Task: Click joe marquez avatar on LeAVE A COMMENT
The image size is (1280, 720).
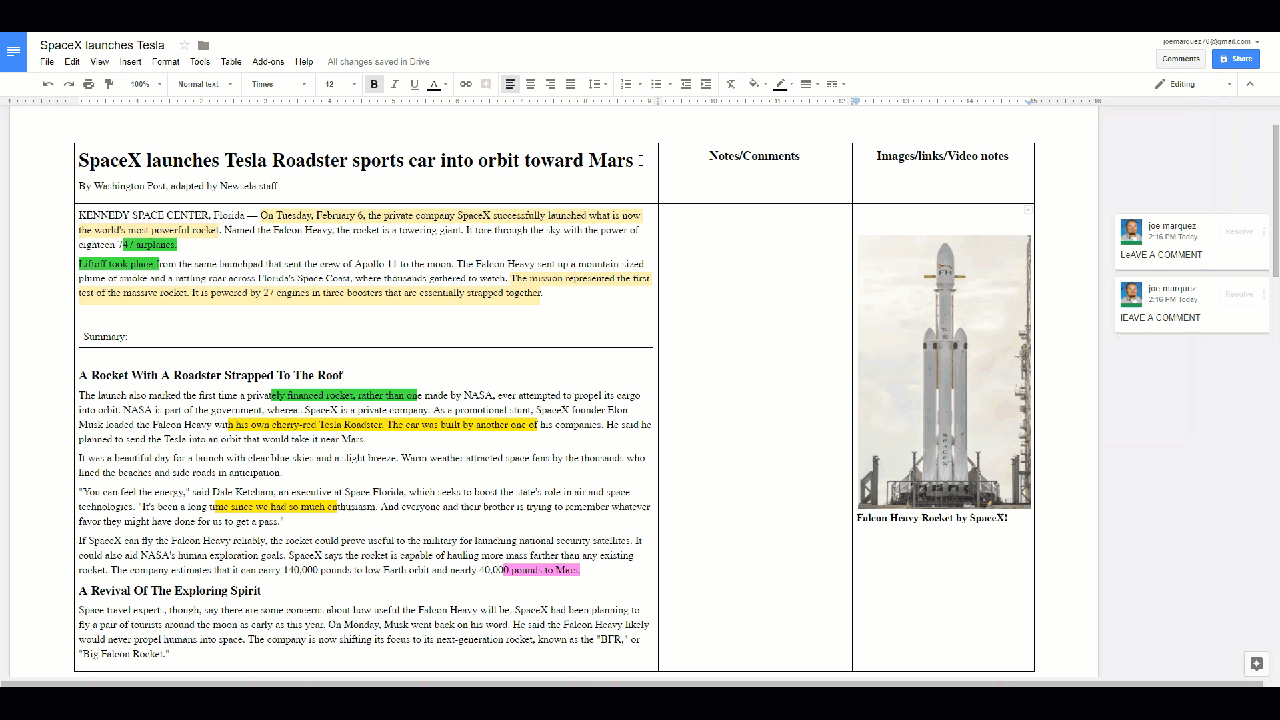Action: point(1131,231)
